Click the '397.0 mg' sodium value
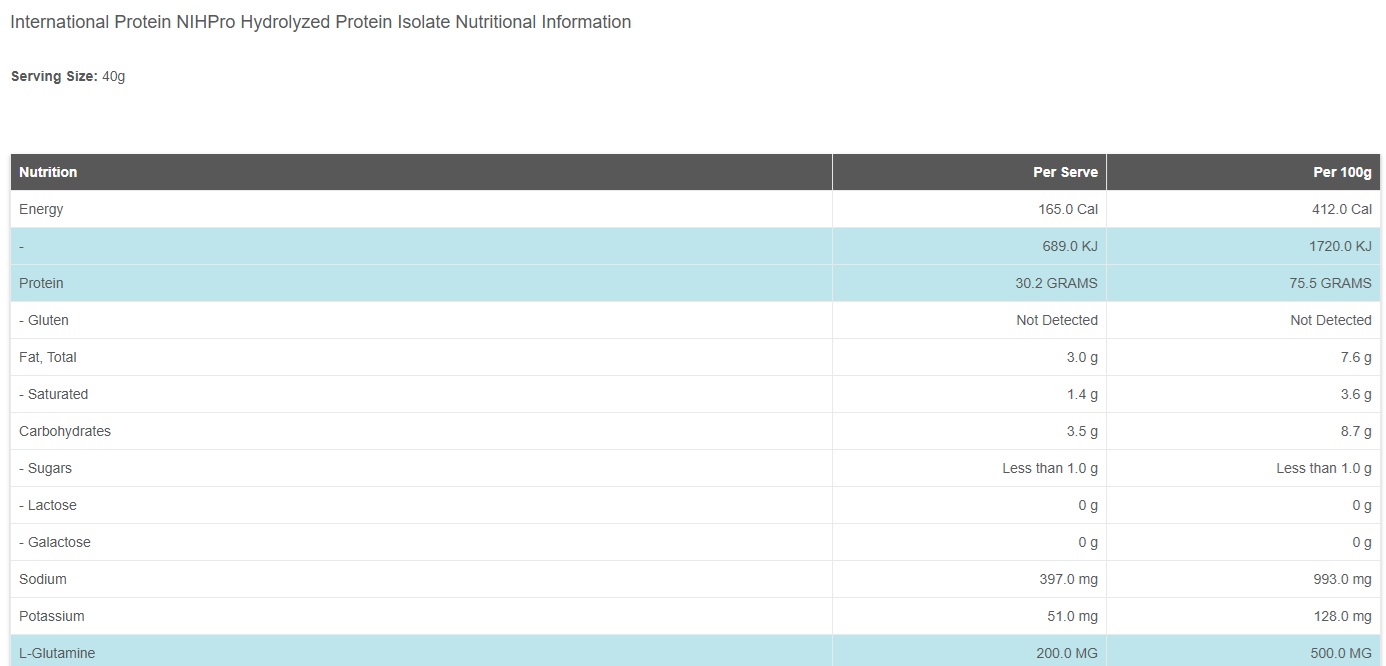Viewport: 1386px width, 666px height. (1069, 579)
